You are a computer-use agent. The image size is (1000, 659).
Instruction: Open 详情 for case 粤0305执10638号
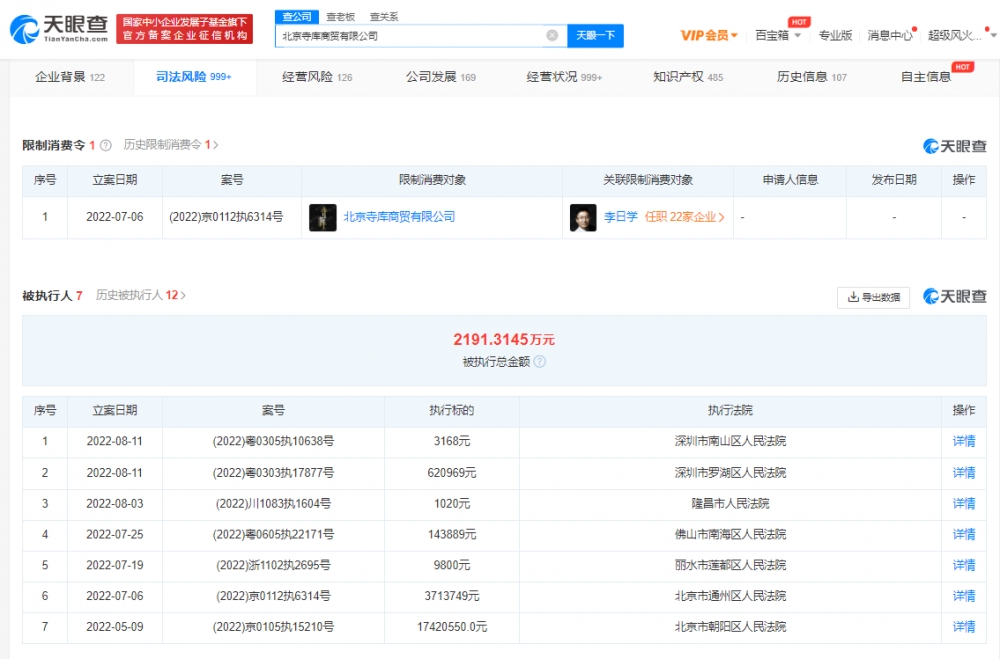964,441
